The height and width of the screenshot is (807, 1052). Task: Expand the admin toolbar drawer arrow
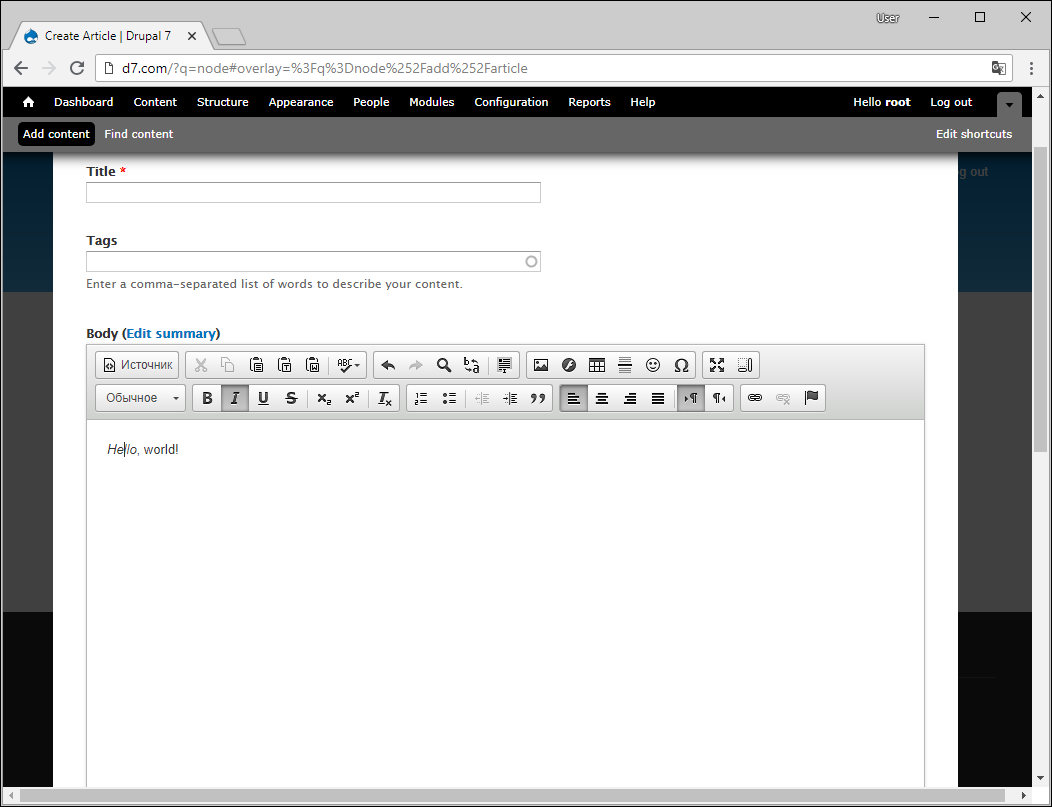click(1010, 104)
